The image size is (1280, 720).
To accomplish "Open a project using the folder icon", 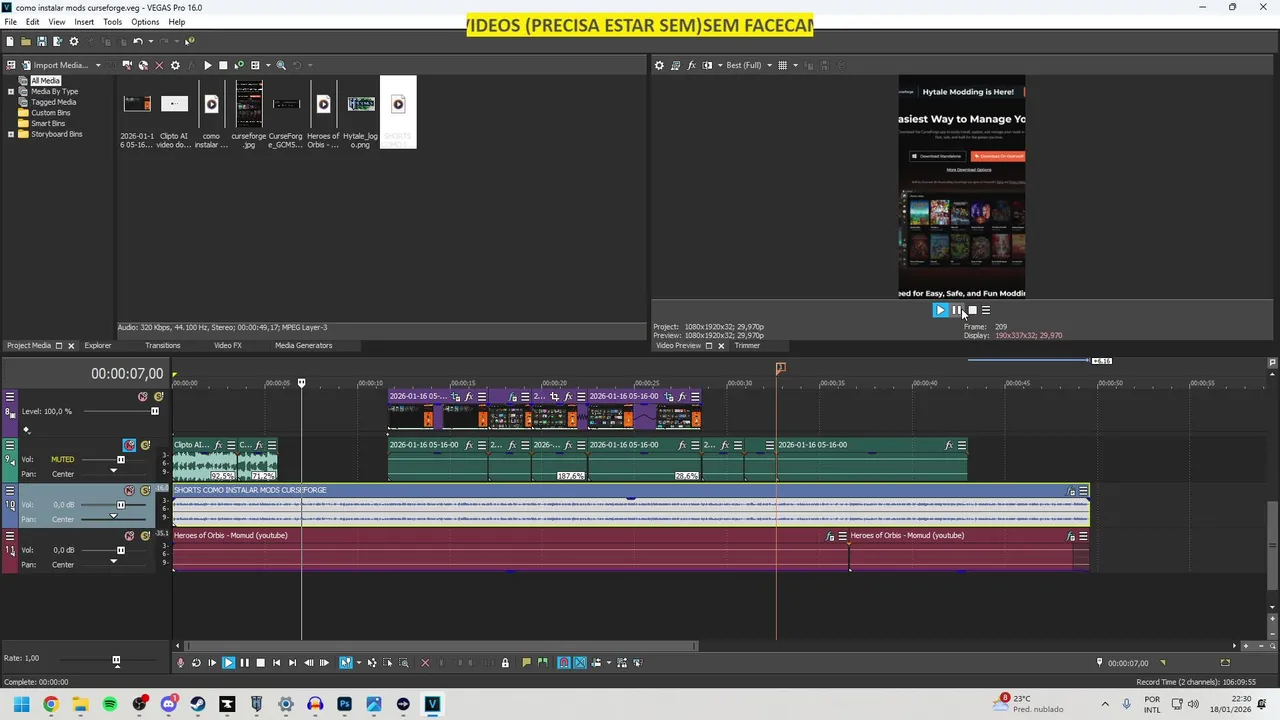I will 26,41.
